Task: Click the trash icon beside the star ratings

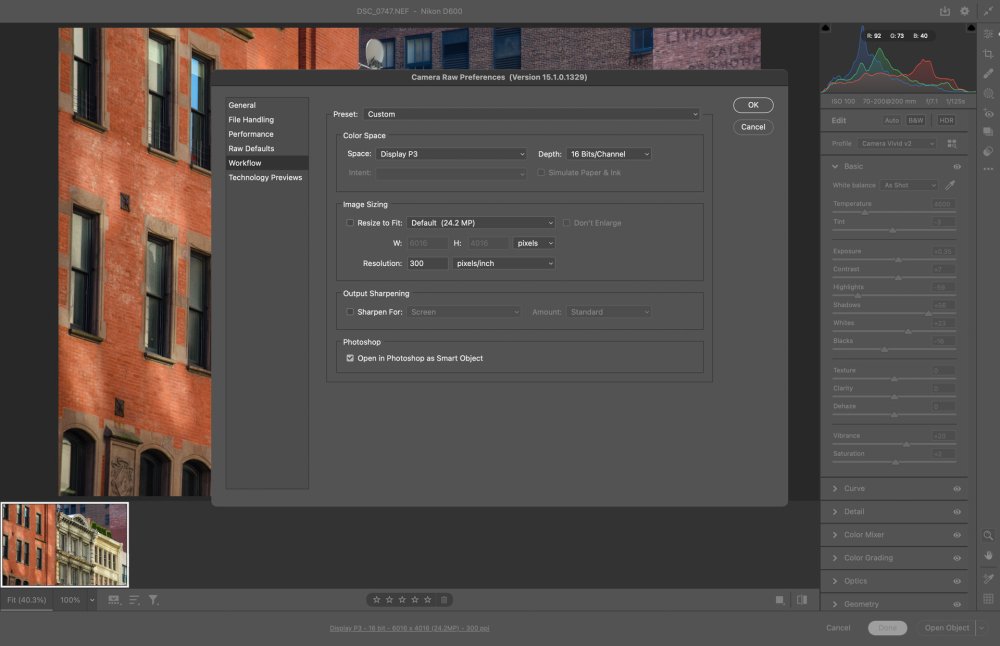Action: click(x=444, y=599)
